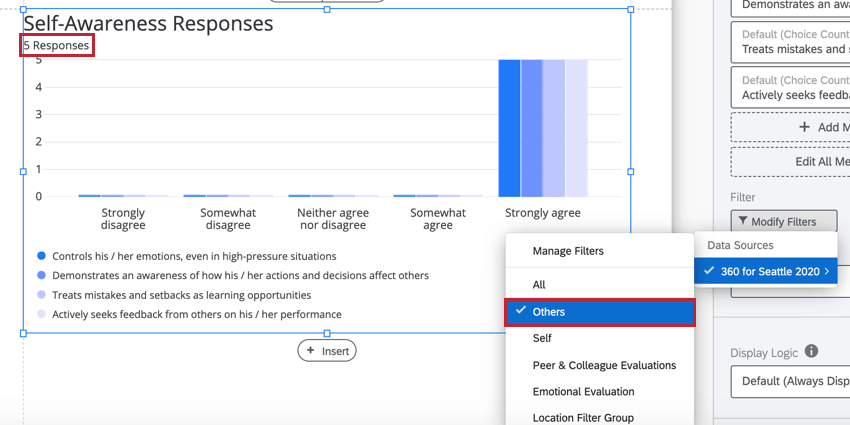
Task: Click the Demonstrates an awareness legend dot
Action: [x=41, y=275]
